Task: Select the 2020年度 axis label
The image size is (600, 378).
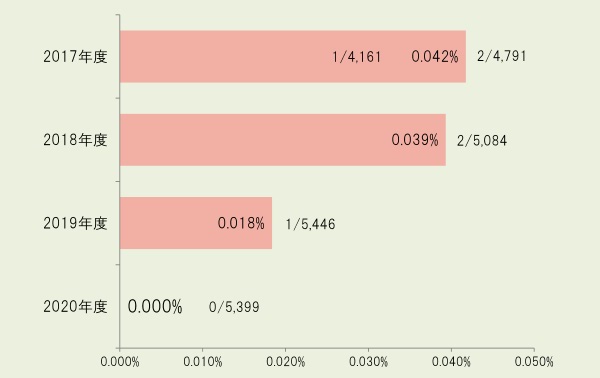Action: pos(75,306)
